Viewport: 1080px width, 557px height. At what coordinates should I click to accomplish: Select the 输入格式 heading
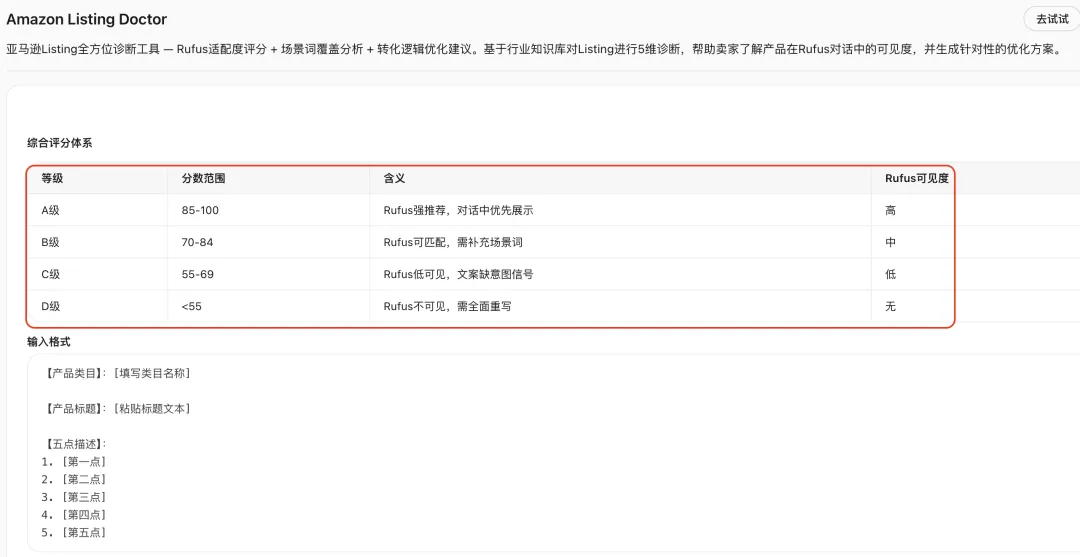click(48, 341)
